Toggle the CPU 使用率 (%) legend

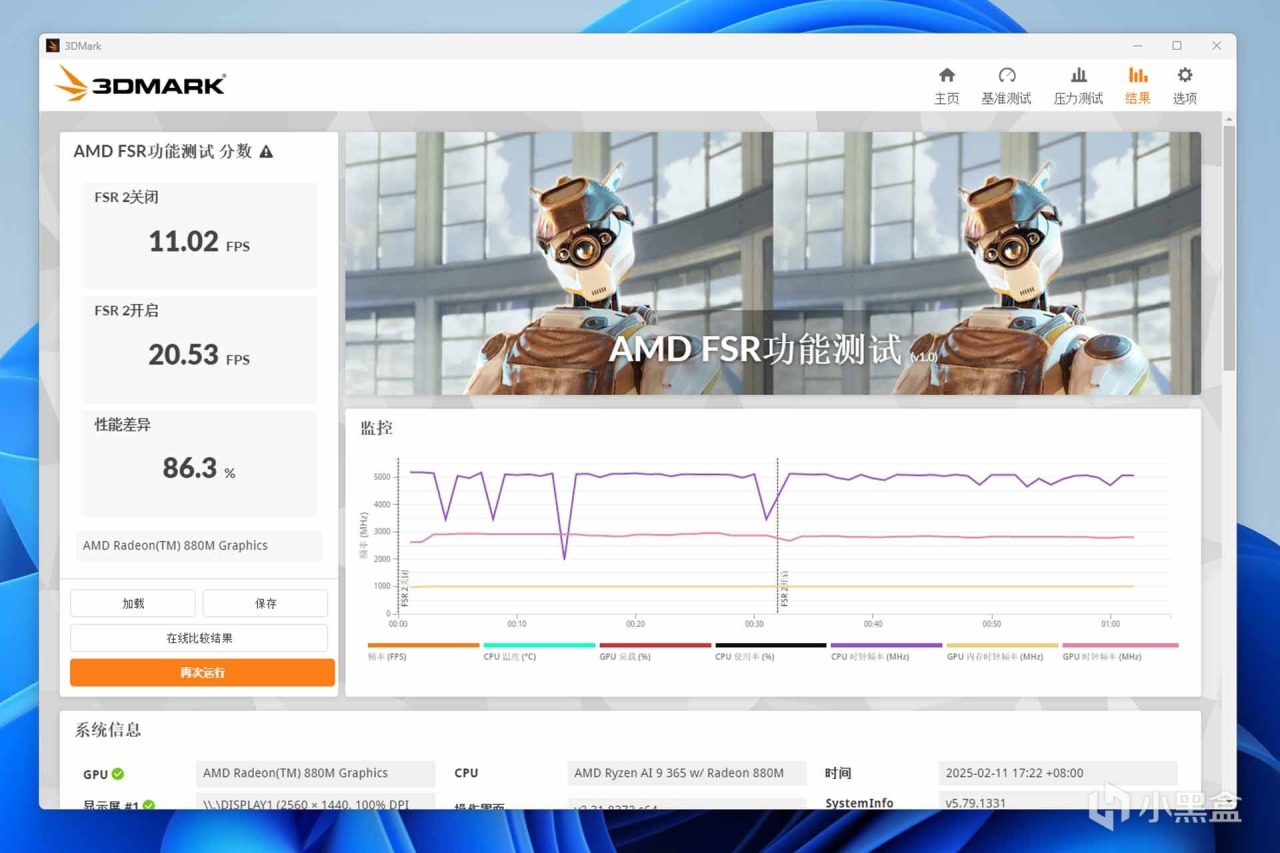(x=771, y=652)
